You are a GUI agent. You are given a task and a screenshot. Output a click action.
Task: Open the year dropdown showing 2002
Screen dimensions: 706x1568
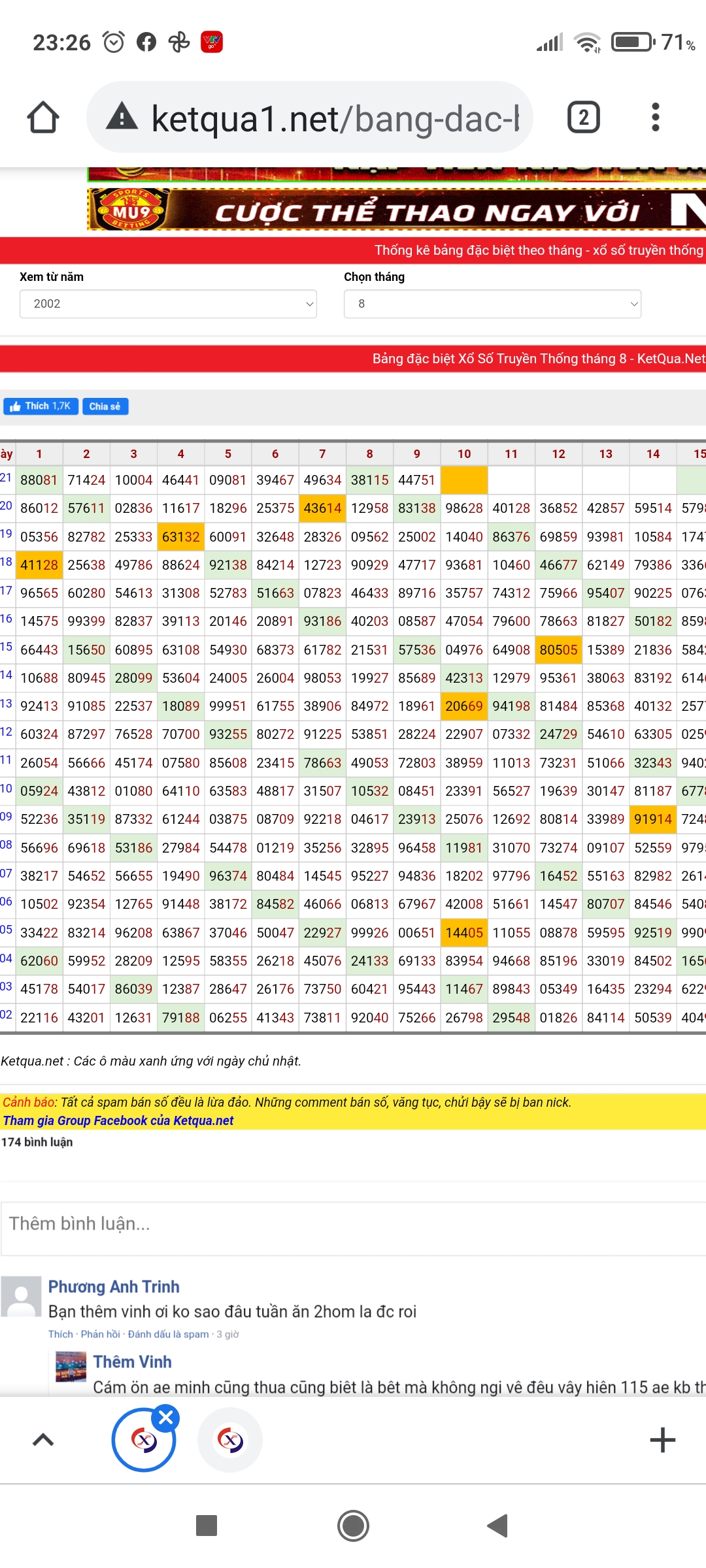point(168,304)
